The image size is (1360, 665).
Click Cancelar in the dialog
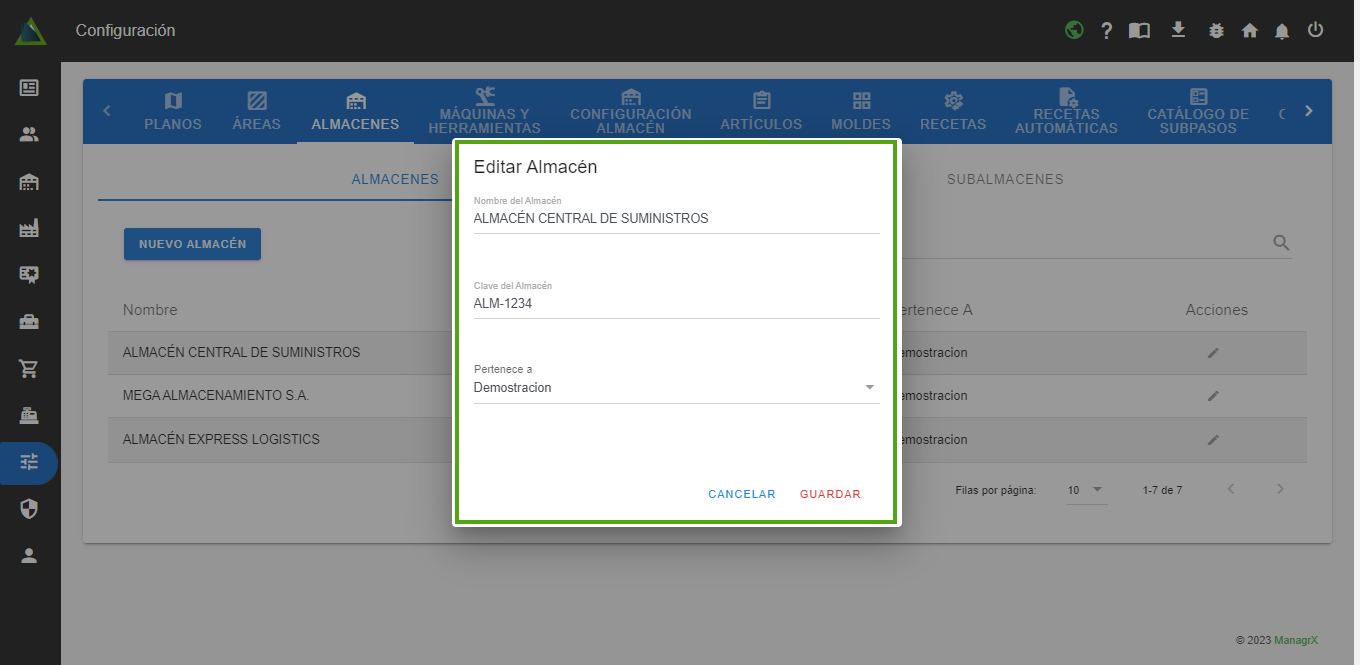pos(741,494)
